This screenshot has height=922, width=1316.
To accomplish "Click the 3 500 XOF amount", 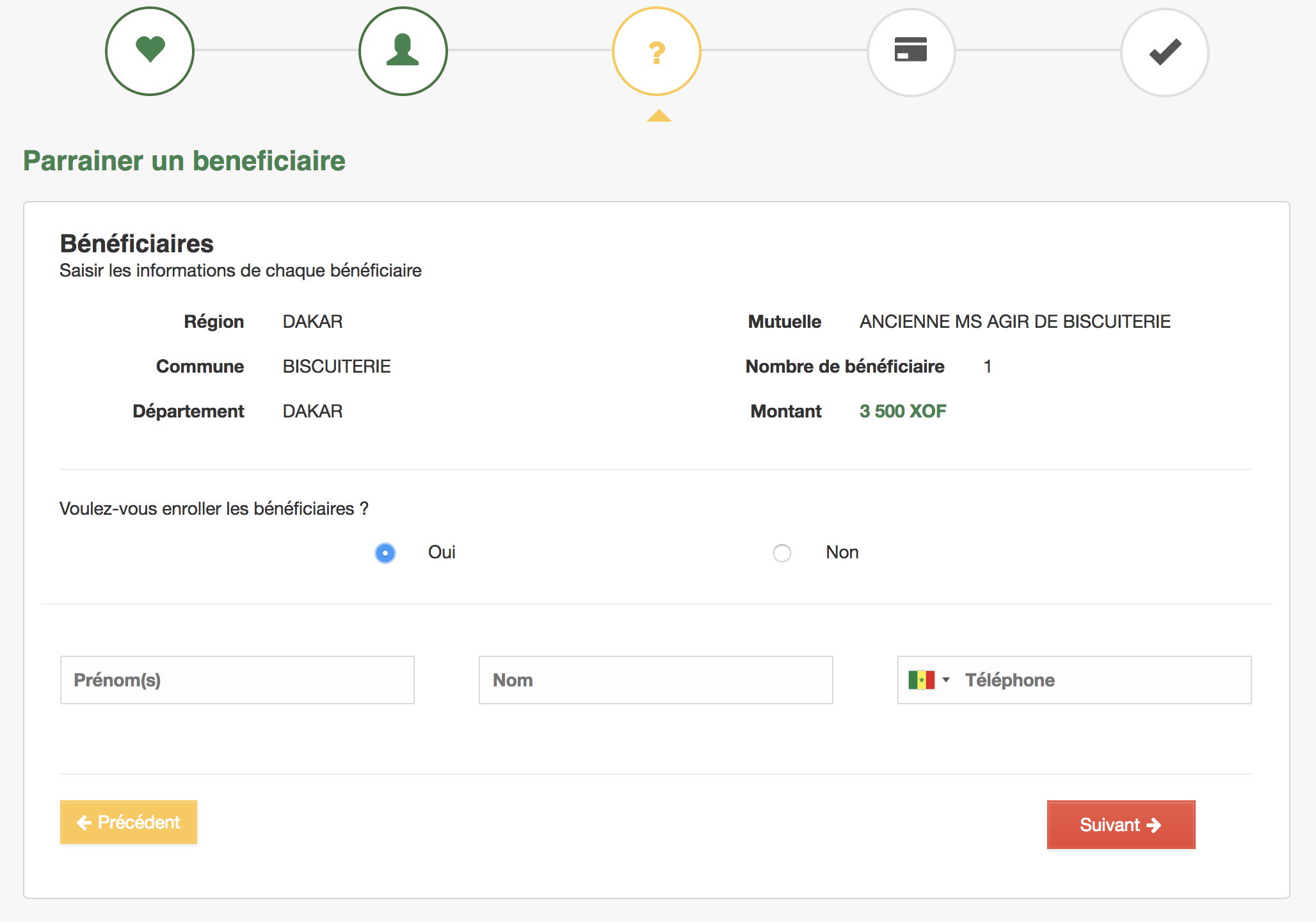I will point(903,411).
